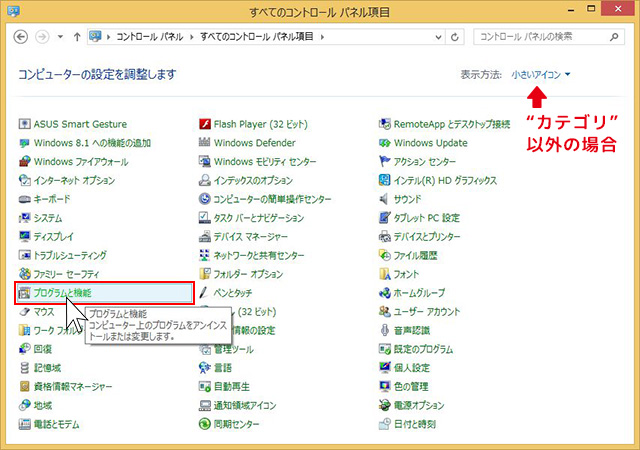The image size is (640, 450).
Task: Open Windows 8.1 への機能の追加 link
Action: coord(92,143)
